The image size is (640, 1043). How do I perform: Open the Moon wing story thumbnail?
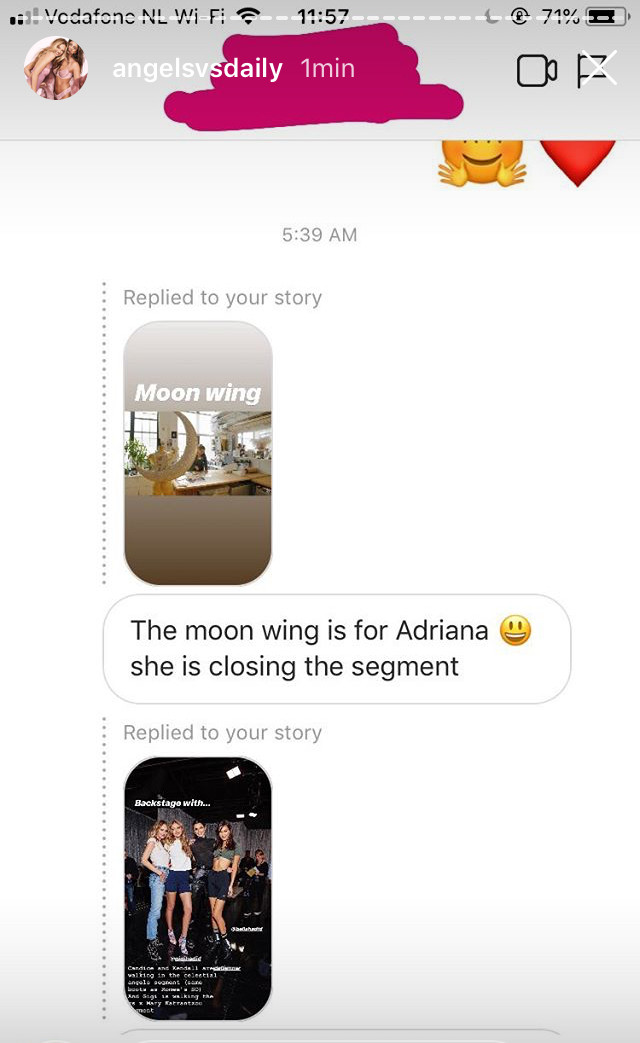[x=198, y=454]
